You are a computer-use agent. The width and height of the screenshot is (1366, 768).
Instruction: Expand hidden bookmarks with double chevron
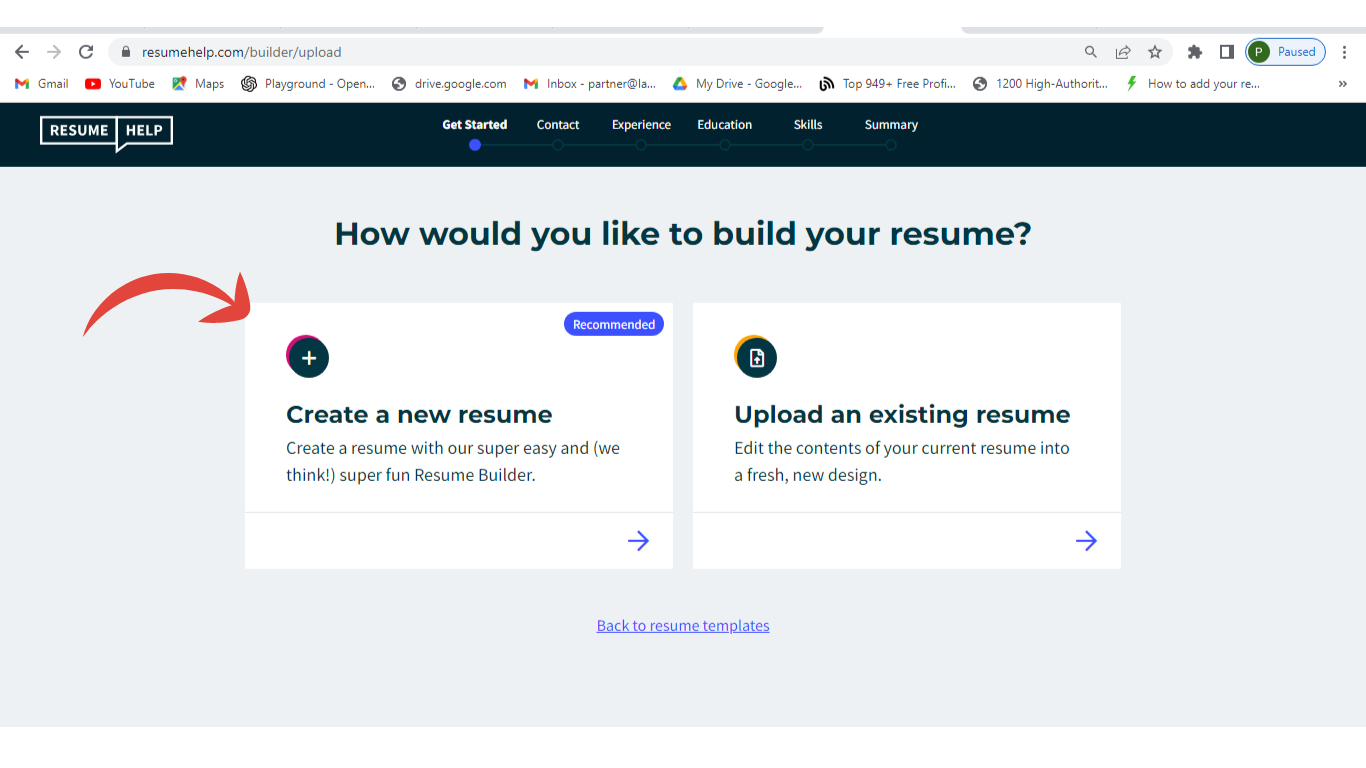click(x=1342, y=84)
